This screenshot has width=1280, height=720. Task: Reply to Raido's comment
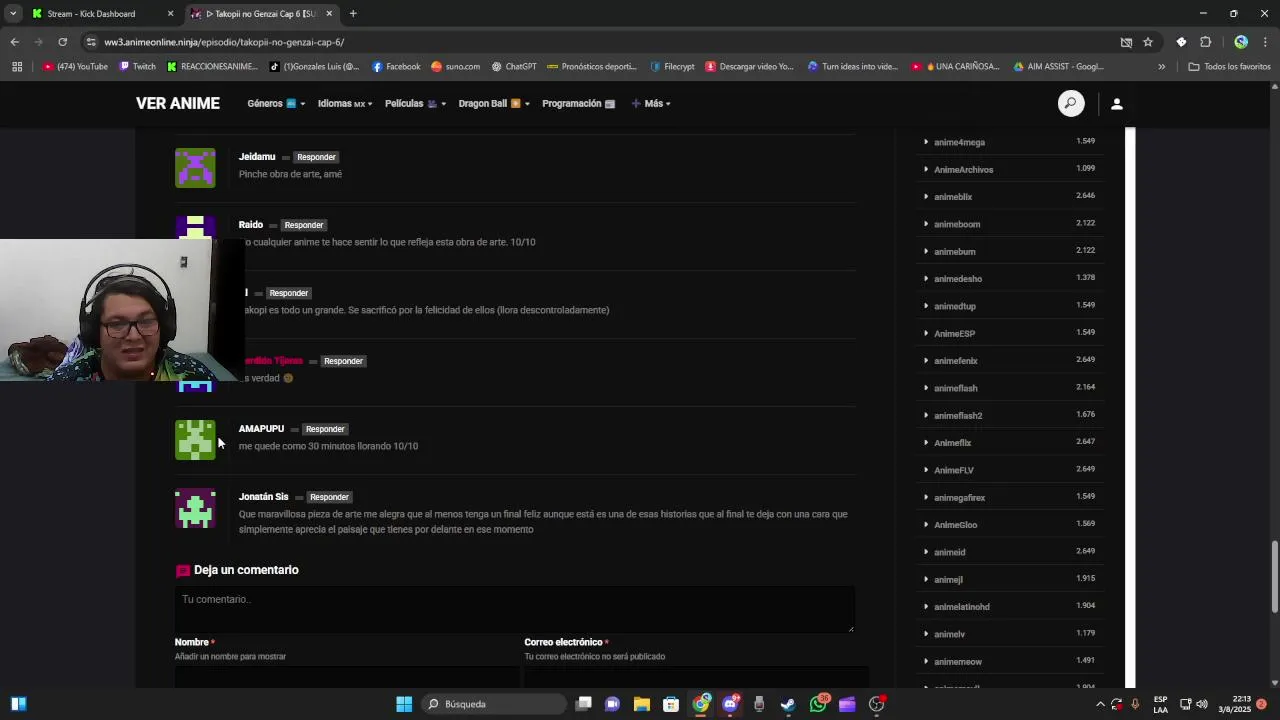point(304,225)
